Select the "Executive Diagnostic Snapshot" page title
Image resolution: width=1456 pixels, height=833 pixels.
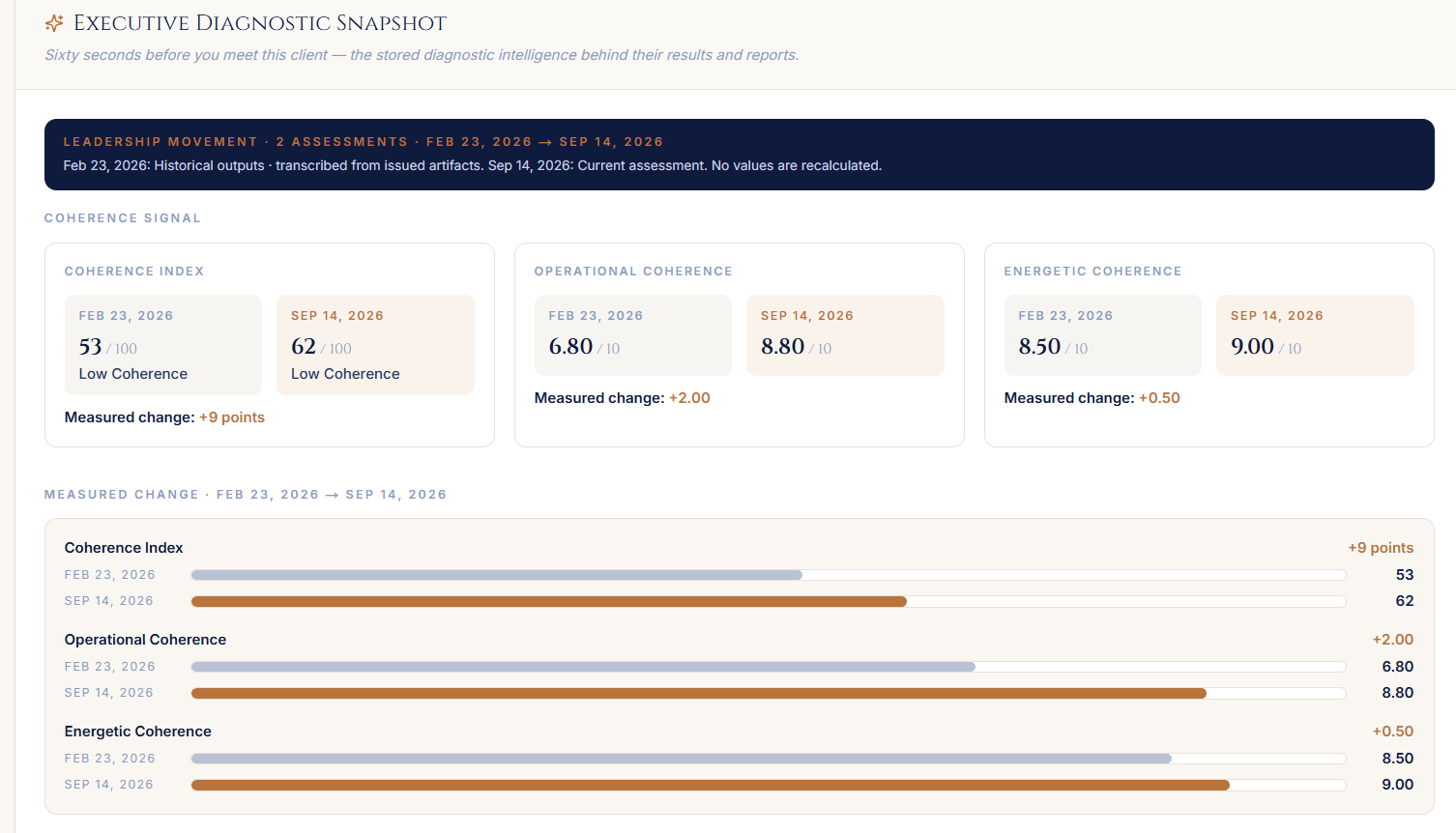pos(260,23)
